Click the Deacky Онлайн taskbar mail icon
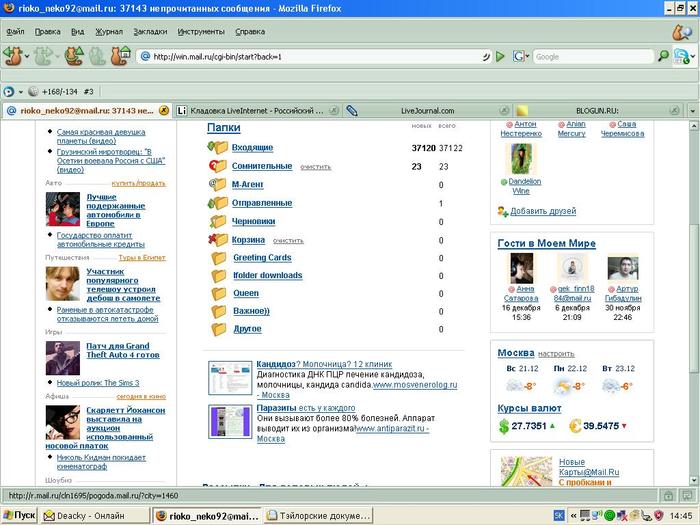Viewport: 700px width, 525px height. [49, 516]
